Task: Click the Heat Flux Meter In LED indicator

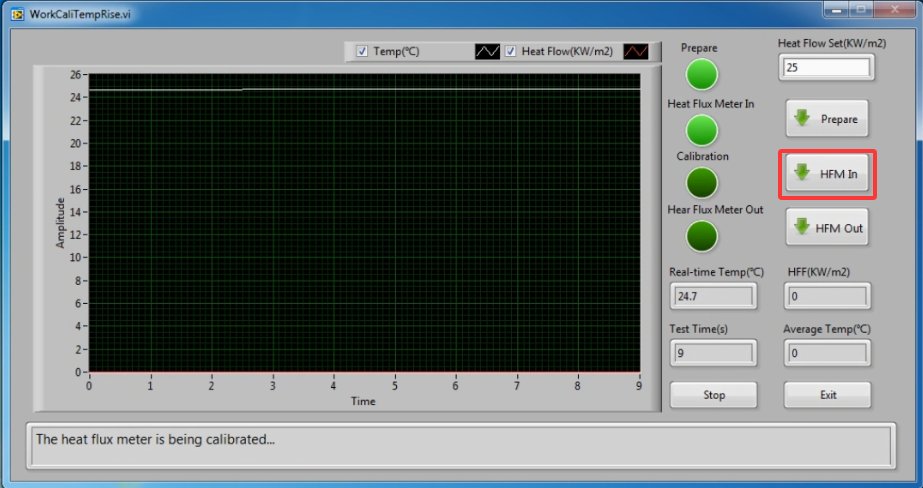Action: tap(702, 130)
